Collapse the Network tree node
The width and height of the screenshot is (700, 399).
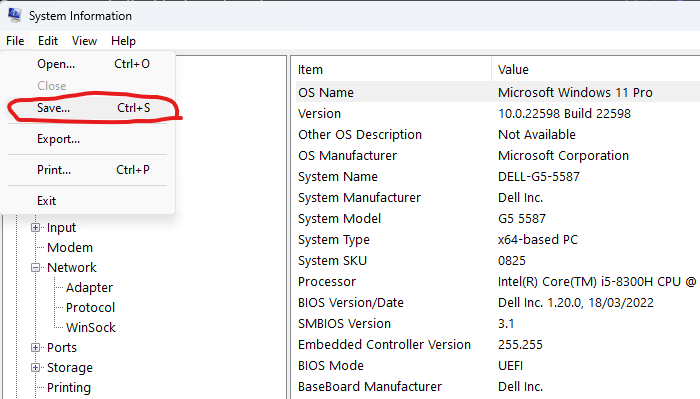click(35, 268)
